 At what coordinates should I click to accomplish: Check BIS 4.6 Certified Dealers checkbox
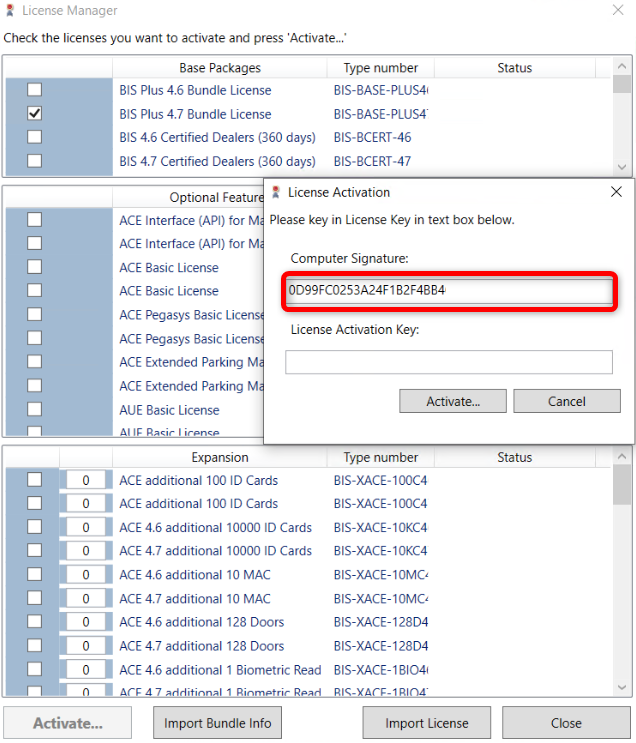(34, 137)
